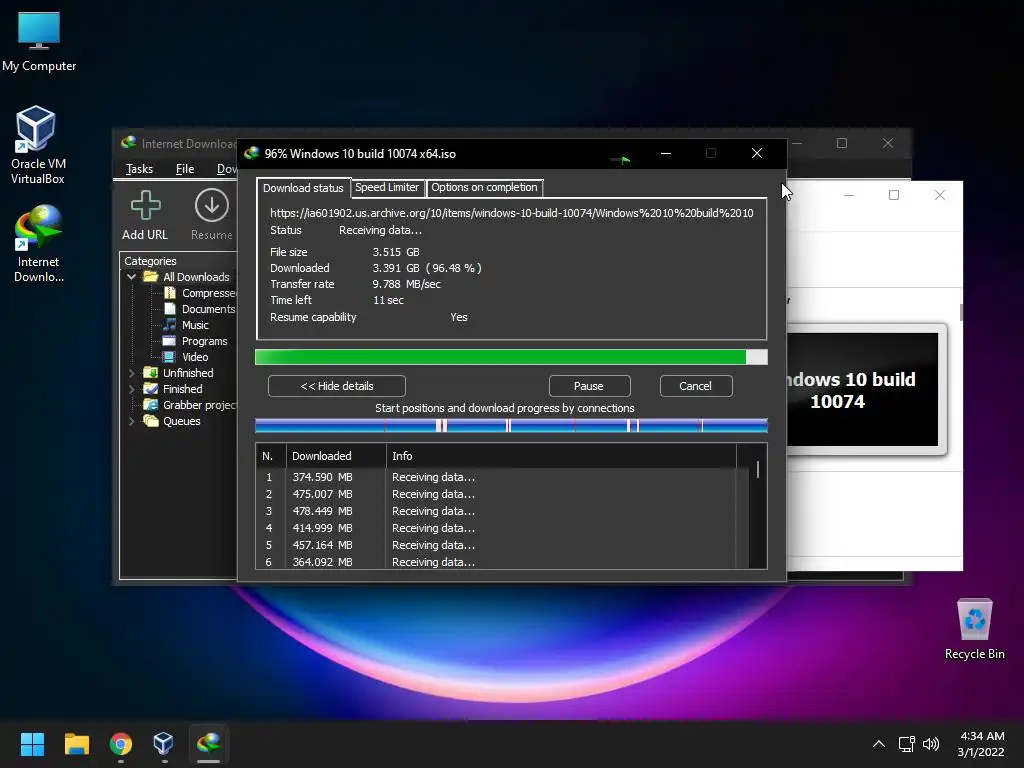Select Compressed category in tree
1024x768 pixels.
(202, 293)
